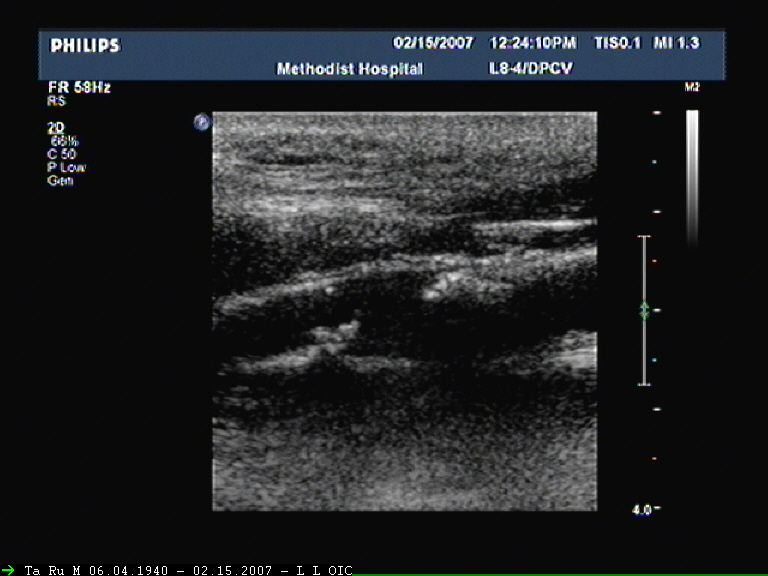Click the grayscale gradient bar
768x576 pixels.
[692, 175]
